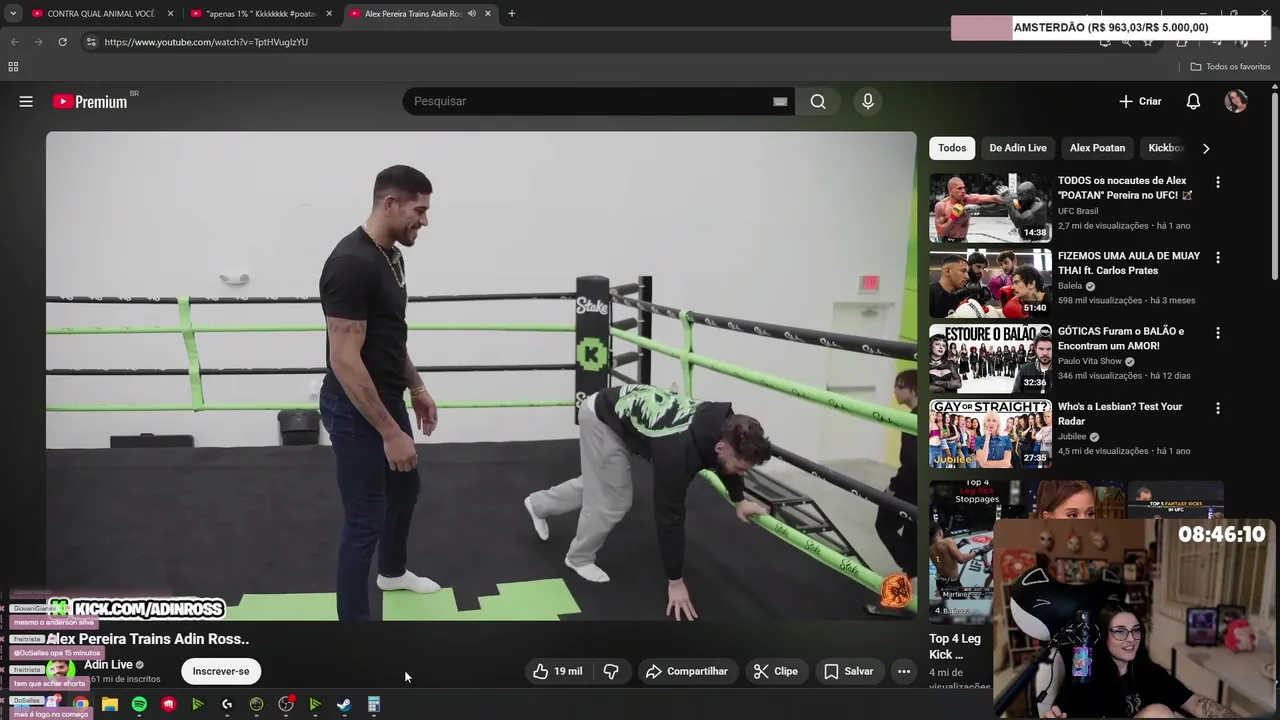Visit UFC Brasil channel name

click(x=1078, y=211)
